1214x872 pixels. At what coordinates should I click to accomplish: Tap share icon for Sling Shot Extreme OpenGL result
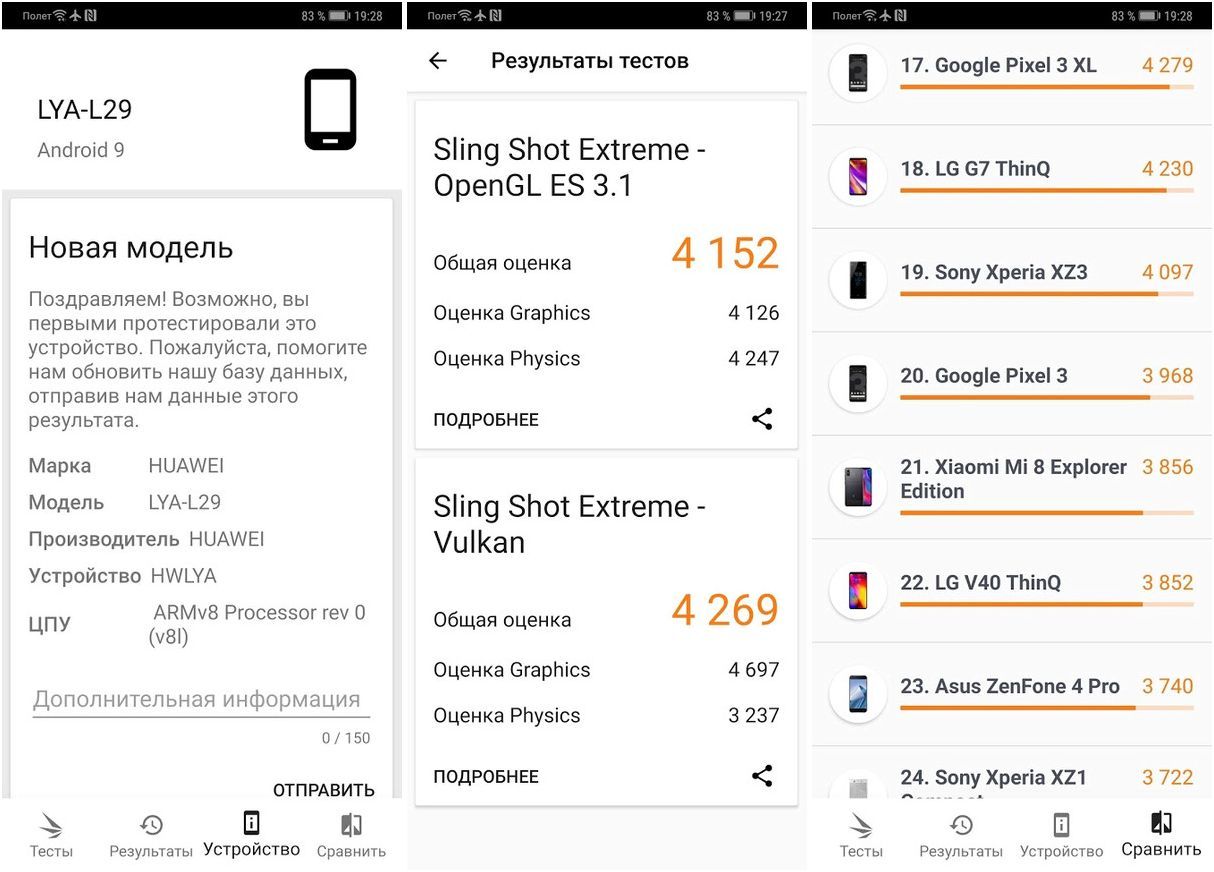[762, 419]
